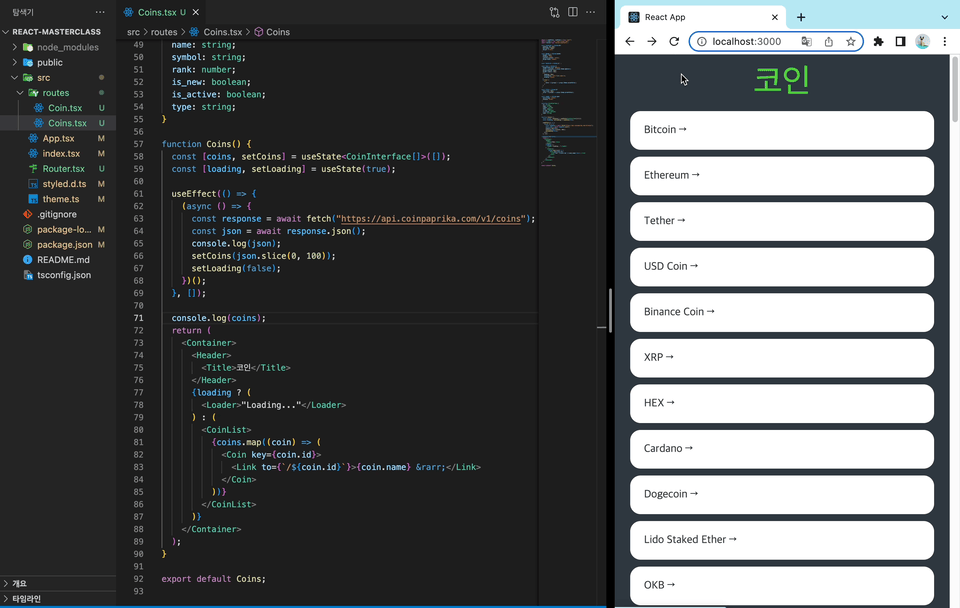Expand the 개요 outline section
960x608 pixels.
(x=58, y=584)
